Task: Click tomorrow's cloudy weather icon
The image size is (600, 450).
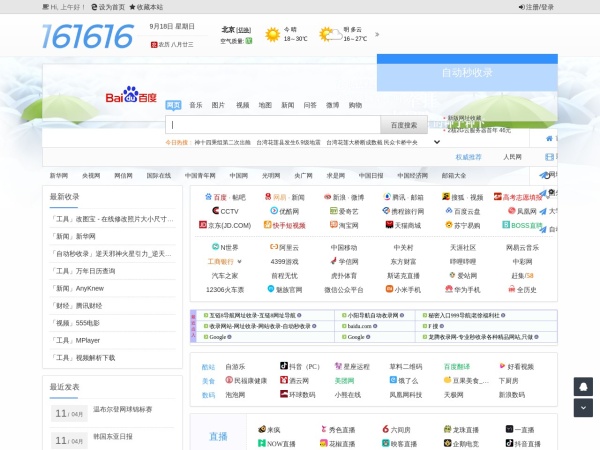Action: click(x=330, y=34)
